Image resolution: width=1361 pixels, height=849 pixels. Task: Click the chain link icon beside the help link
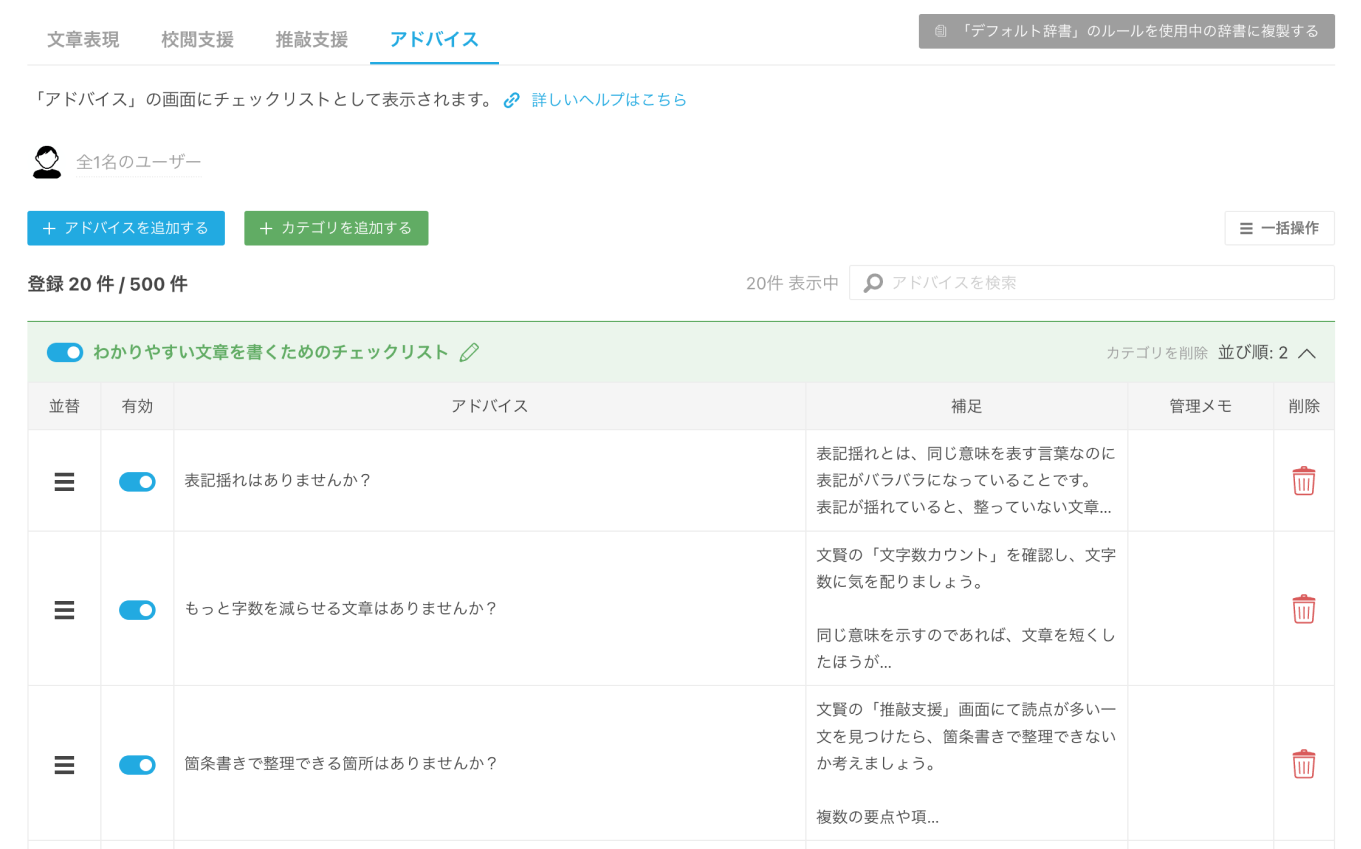point(512,100)
